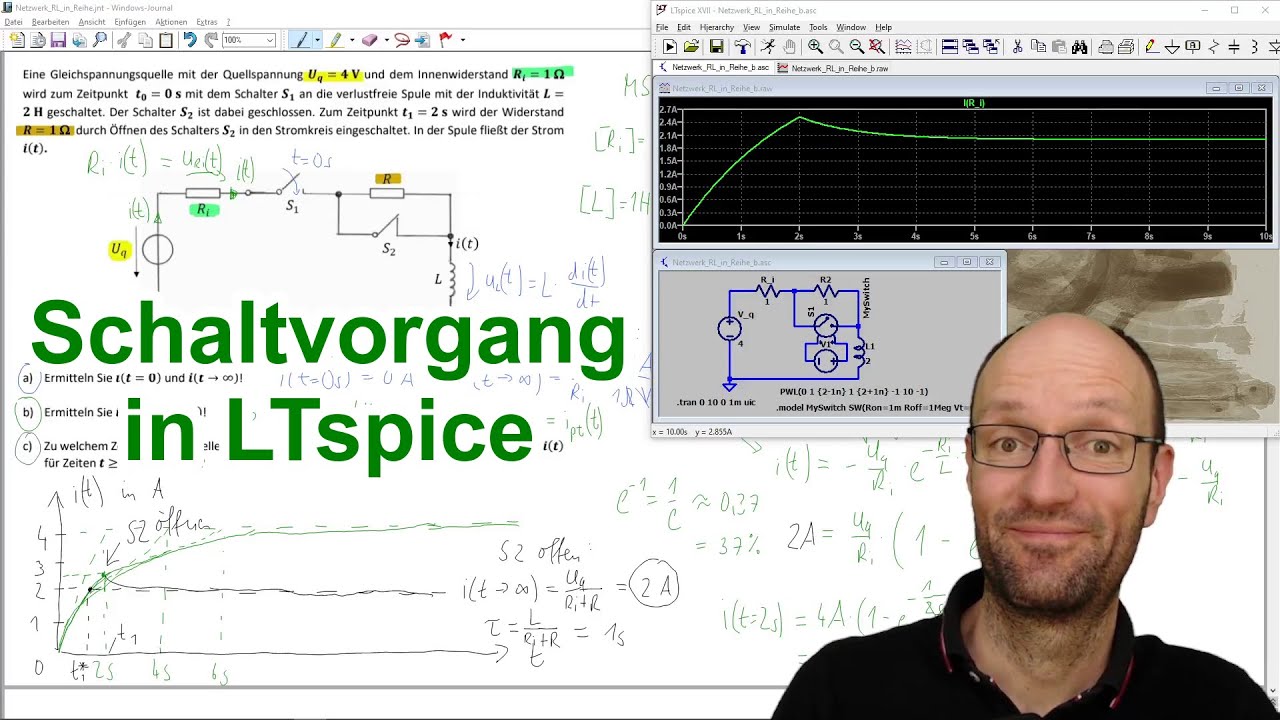Select the Ground symbol tool

pos(1172,47)
